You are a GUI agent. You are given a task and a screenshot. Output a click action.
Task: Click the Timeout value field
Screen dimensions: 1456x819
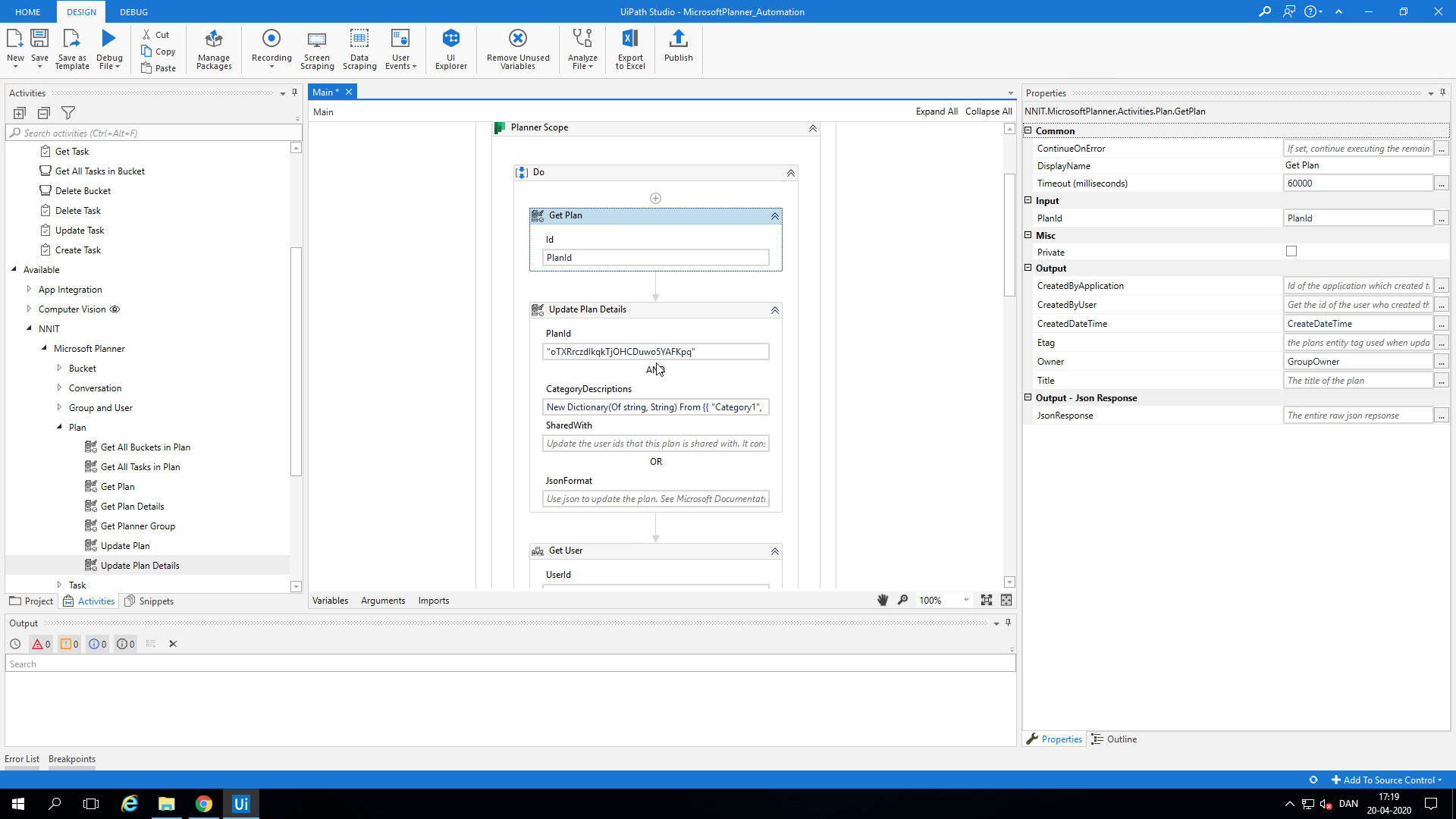(x=1357, y=183)
